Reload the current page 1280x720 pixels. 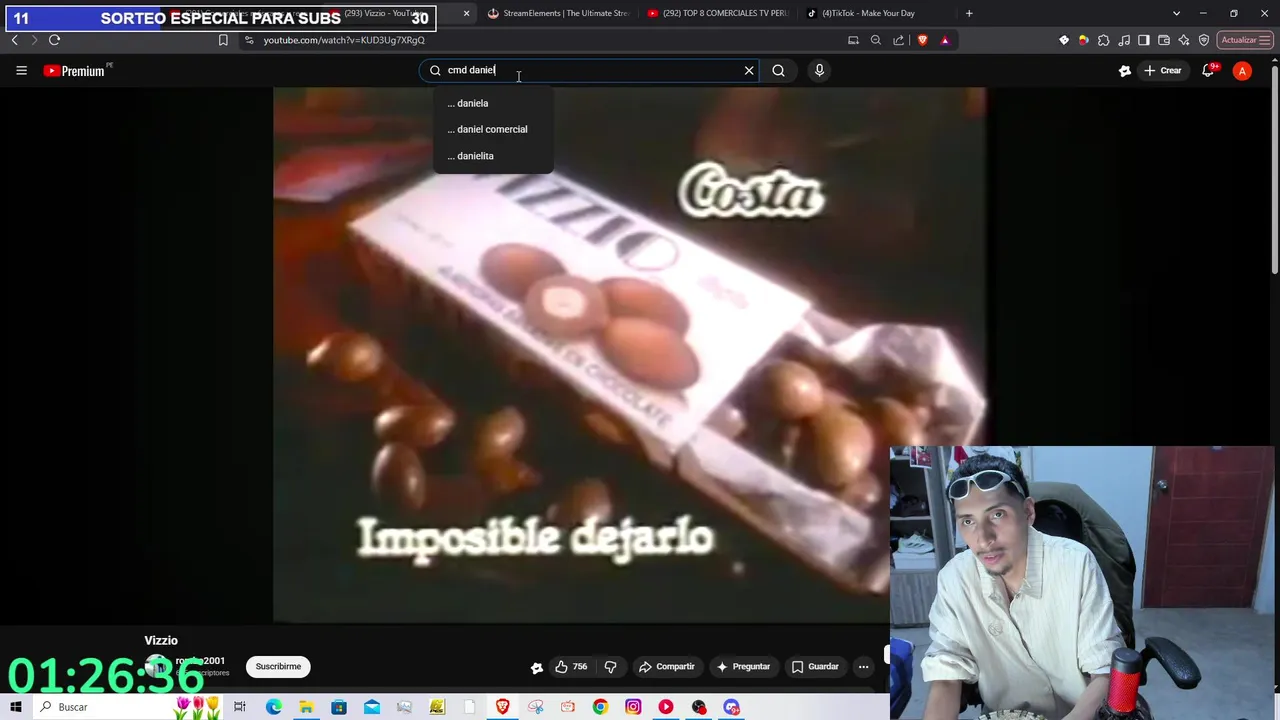click(x=54, y=40)
